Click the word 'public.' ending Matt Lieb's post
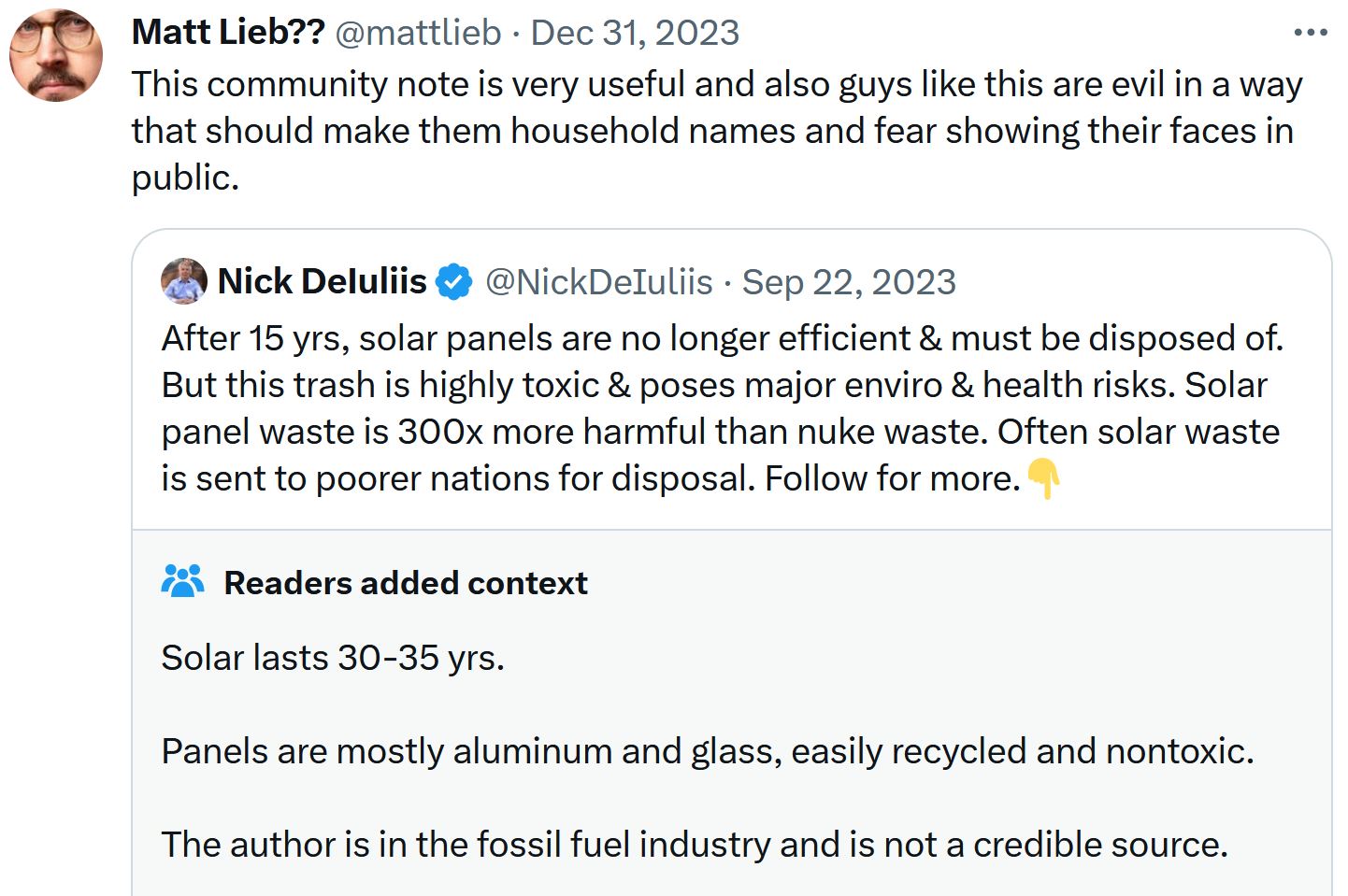The width and height of the screenshot is (1348, 896). click(x=185, y=178)
